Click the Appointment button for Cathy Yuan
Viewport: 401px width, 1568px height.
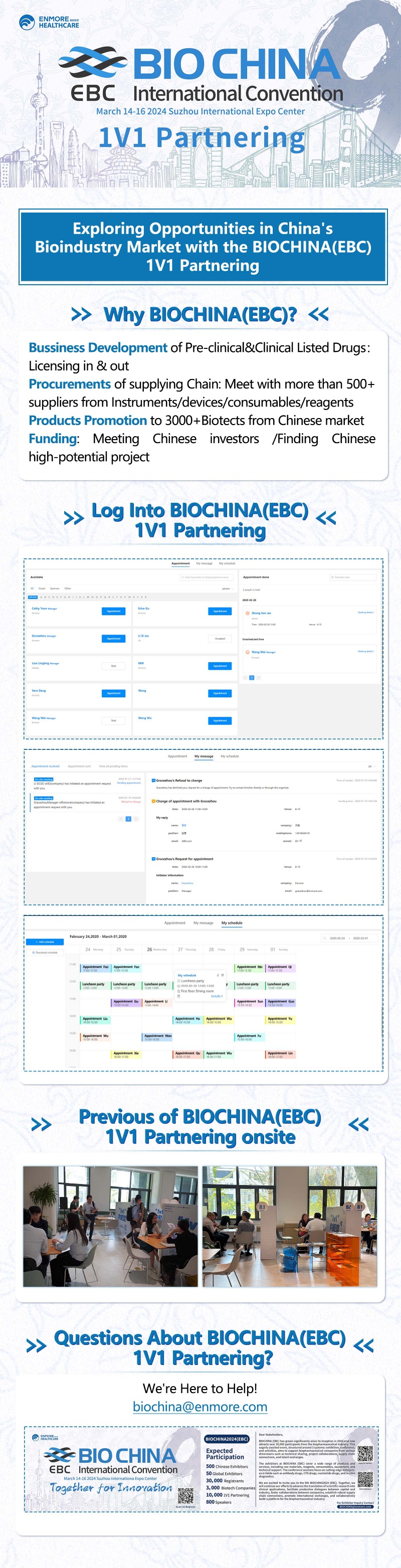click(114, 611)
